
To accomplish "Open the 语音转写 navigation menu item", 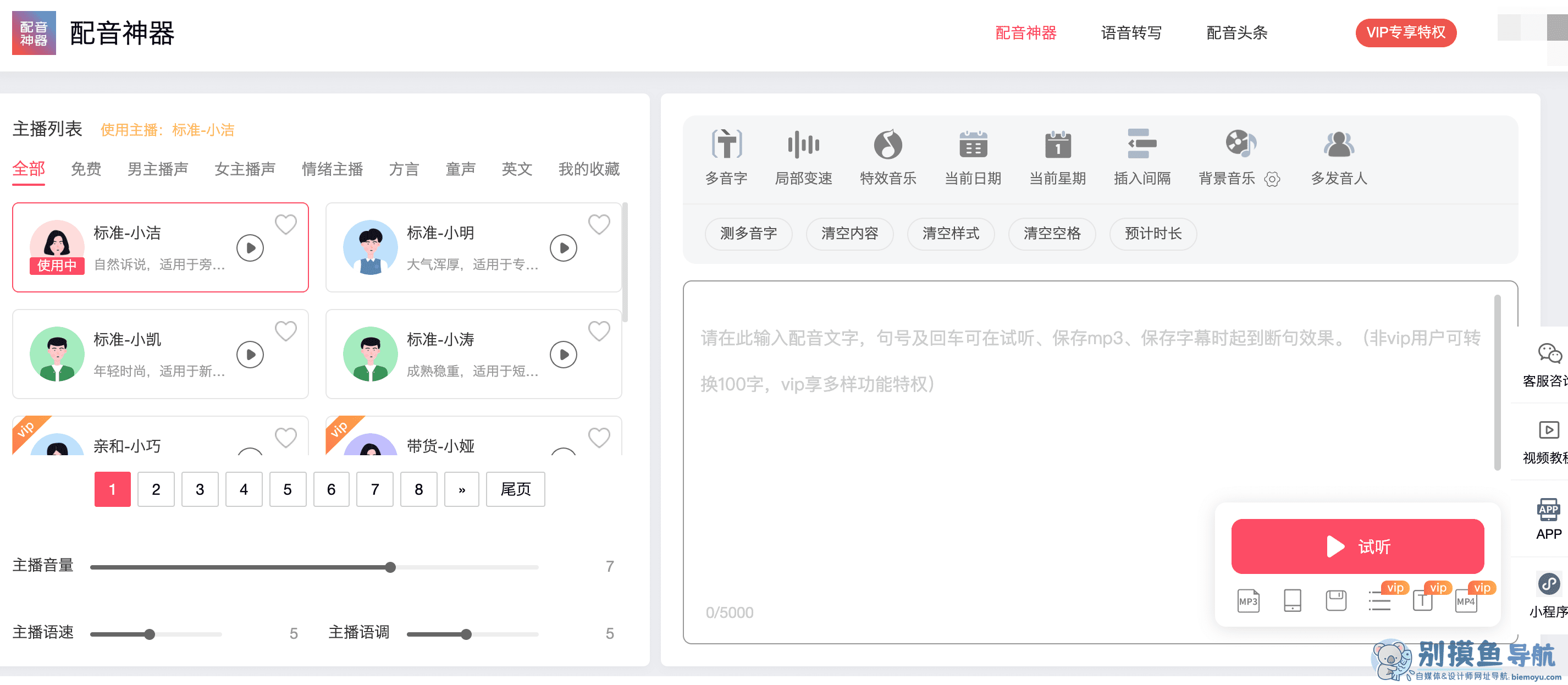I will (x=1131, y=33).
